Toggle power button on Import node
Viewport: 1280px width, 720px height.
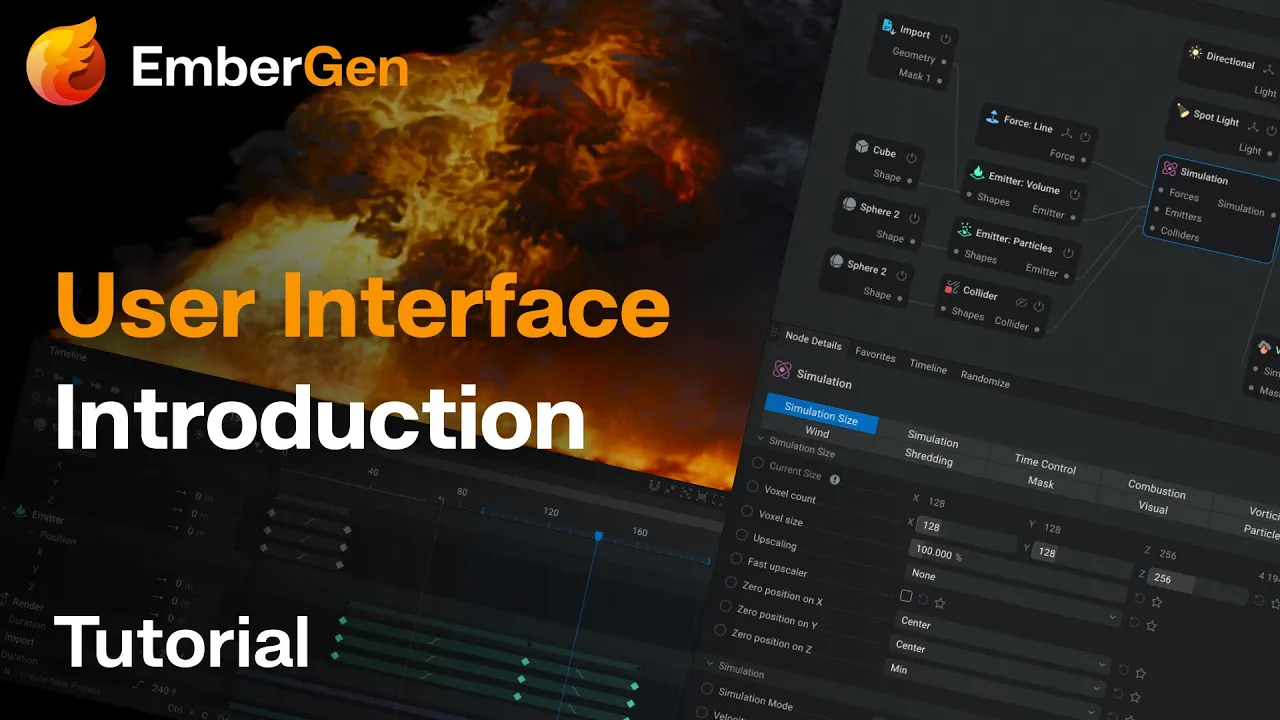click(943, 36)
